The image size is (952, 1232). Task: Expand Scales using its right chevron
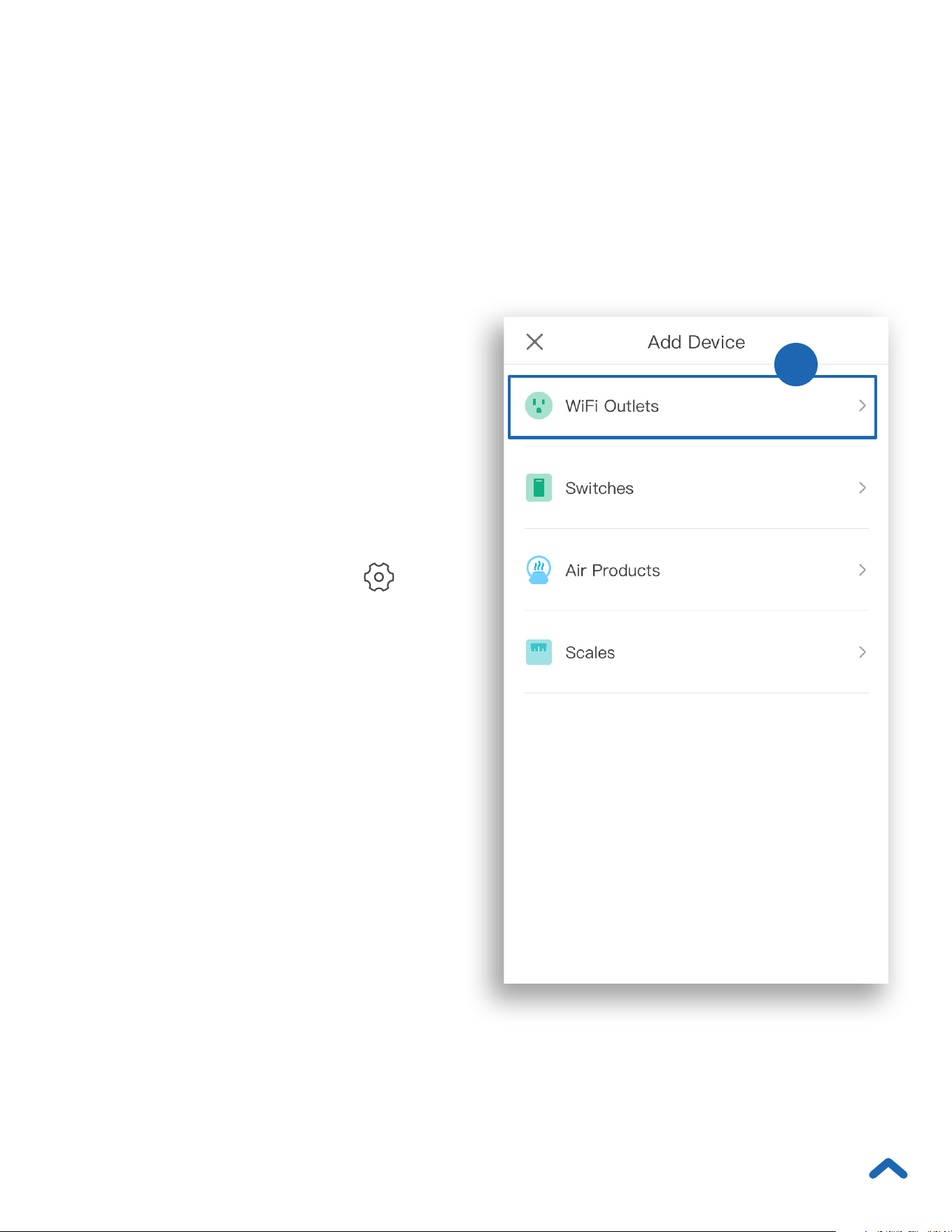862,652
